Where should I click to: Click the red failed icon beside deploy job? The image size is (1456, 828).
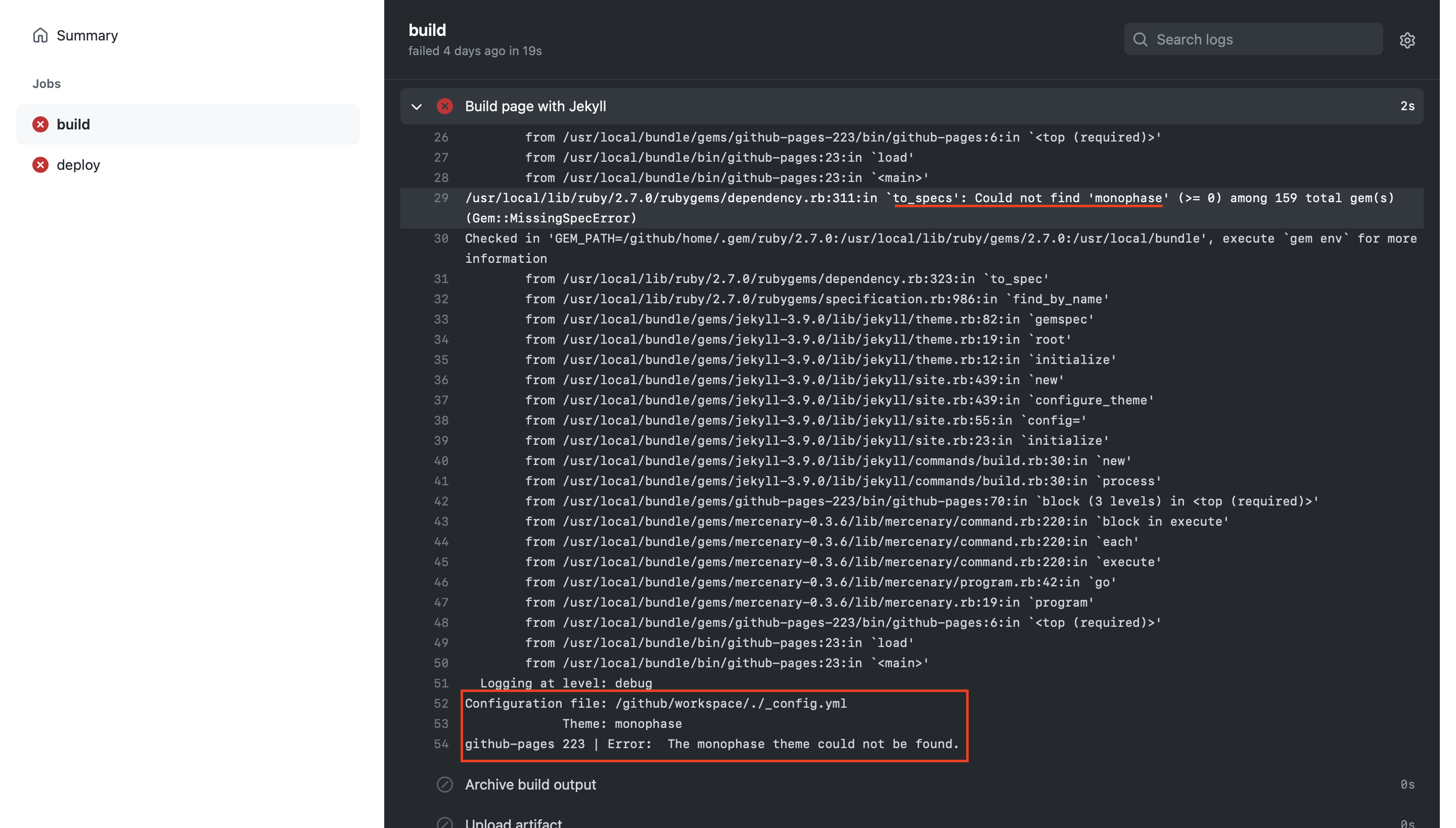[40, 165]
